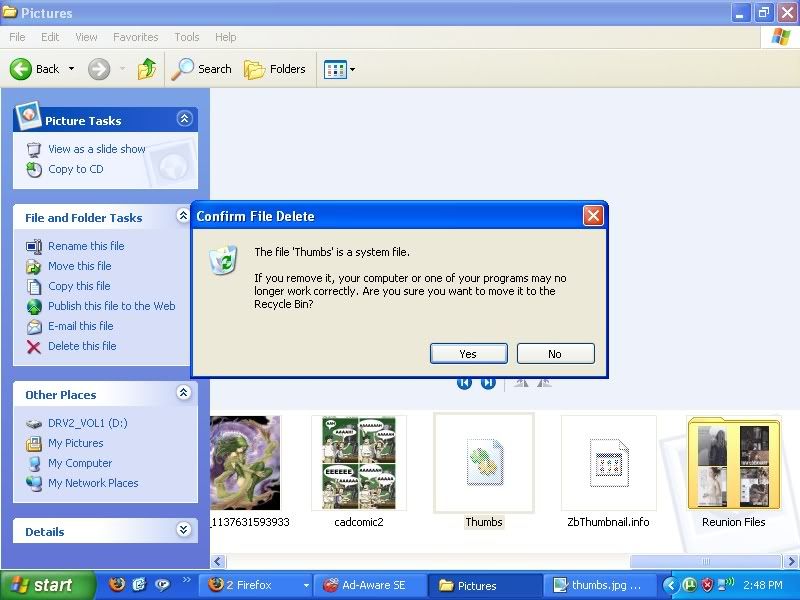Open the File menu
The width and height of the screenshot is (800, 600).
tap(17, 37)
